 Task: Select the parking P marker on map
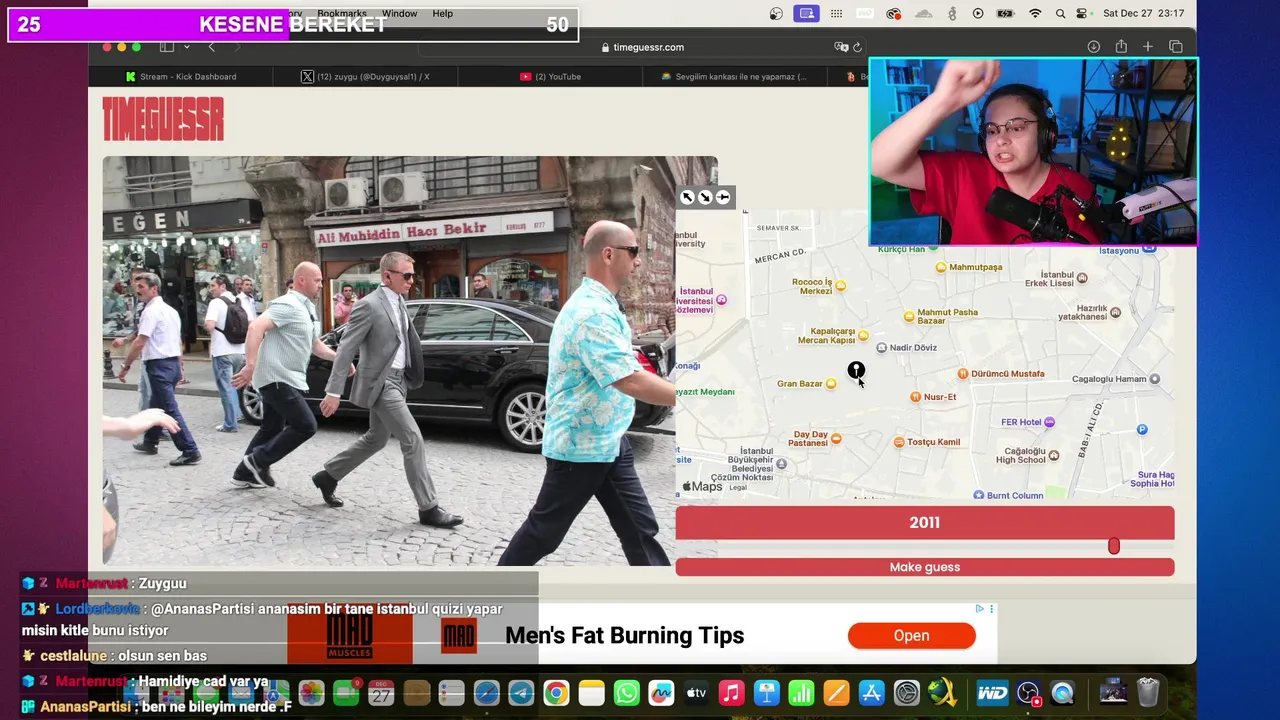pos(1142,429)
